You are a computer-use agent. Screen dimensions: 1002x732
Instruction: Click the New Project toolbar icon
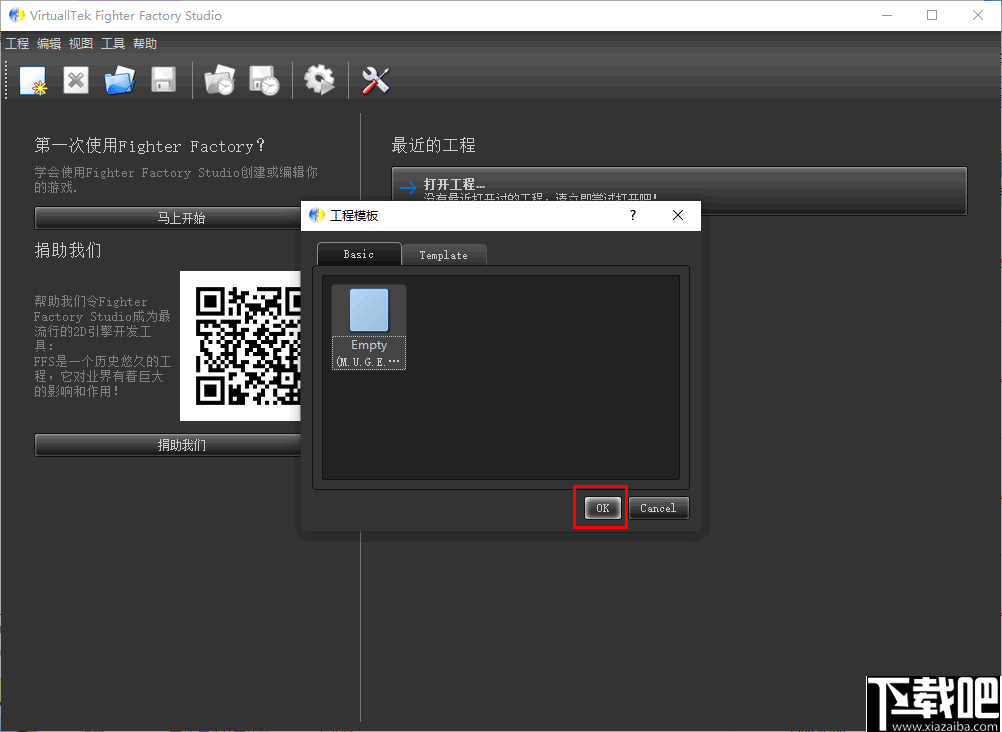pyautogui.click(x=34, y=81)
